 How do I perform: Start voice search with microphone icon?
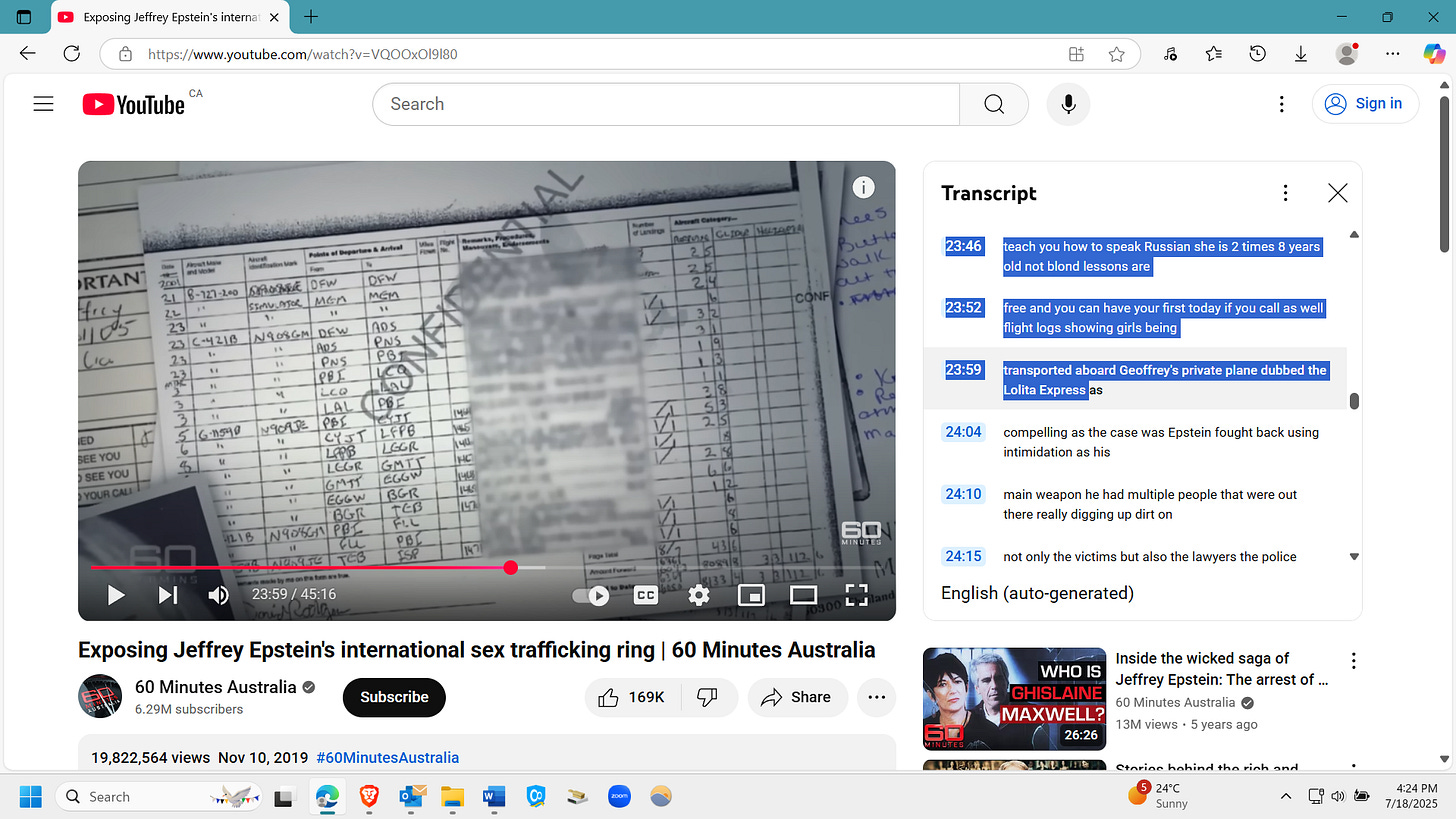(1068, 104)
